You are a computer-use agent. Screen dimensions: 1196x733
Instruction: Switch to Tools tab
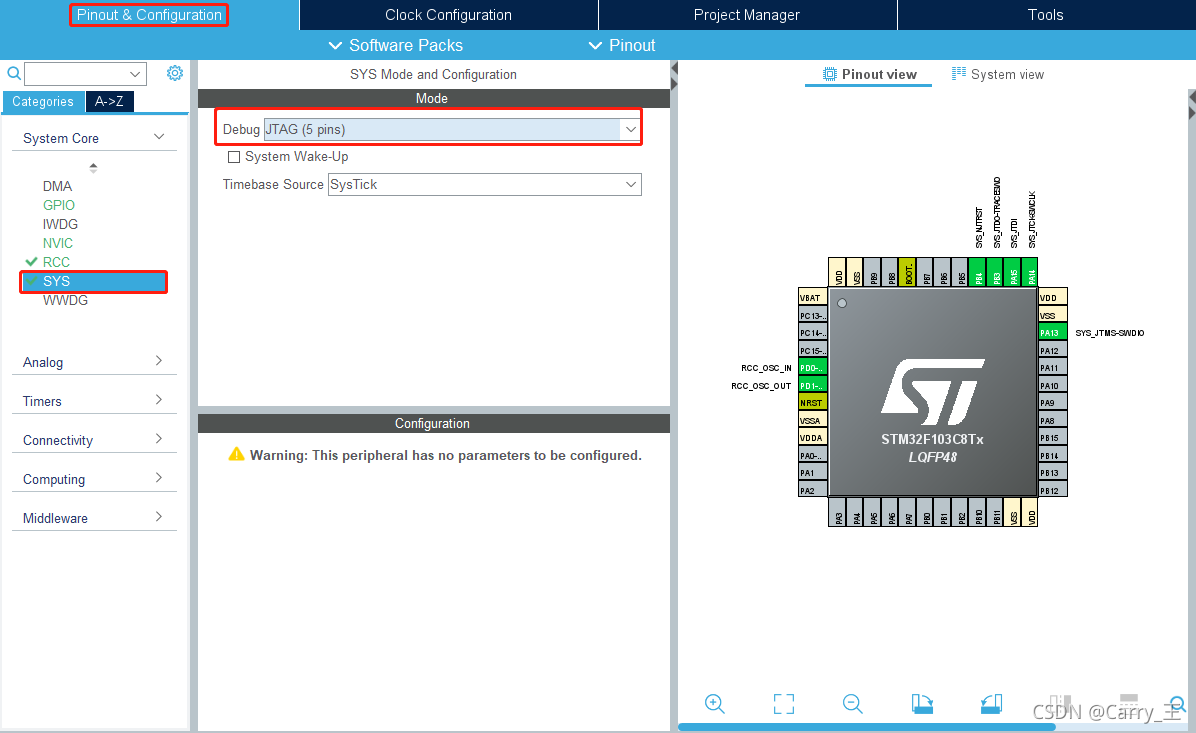click(x=1046, y=15)
